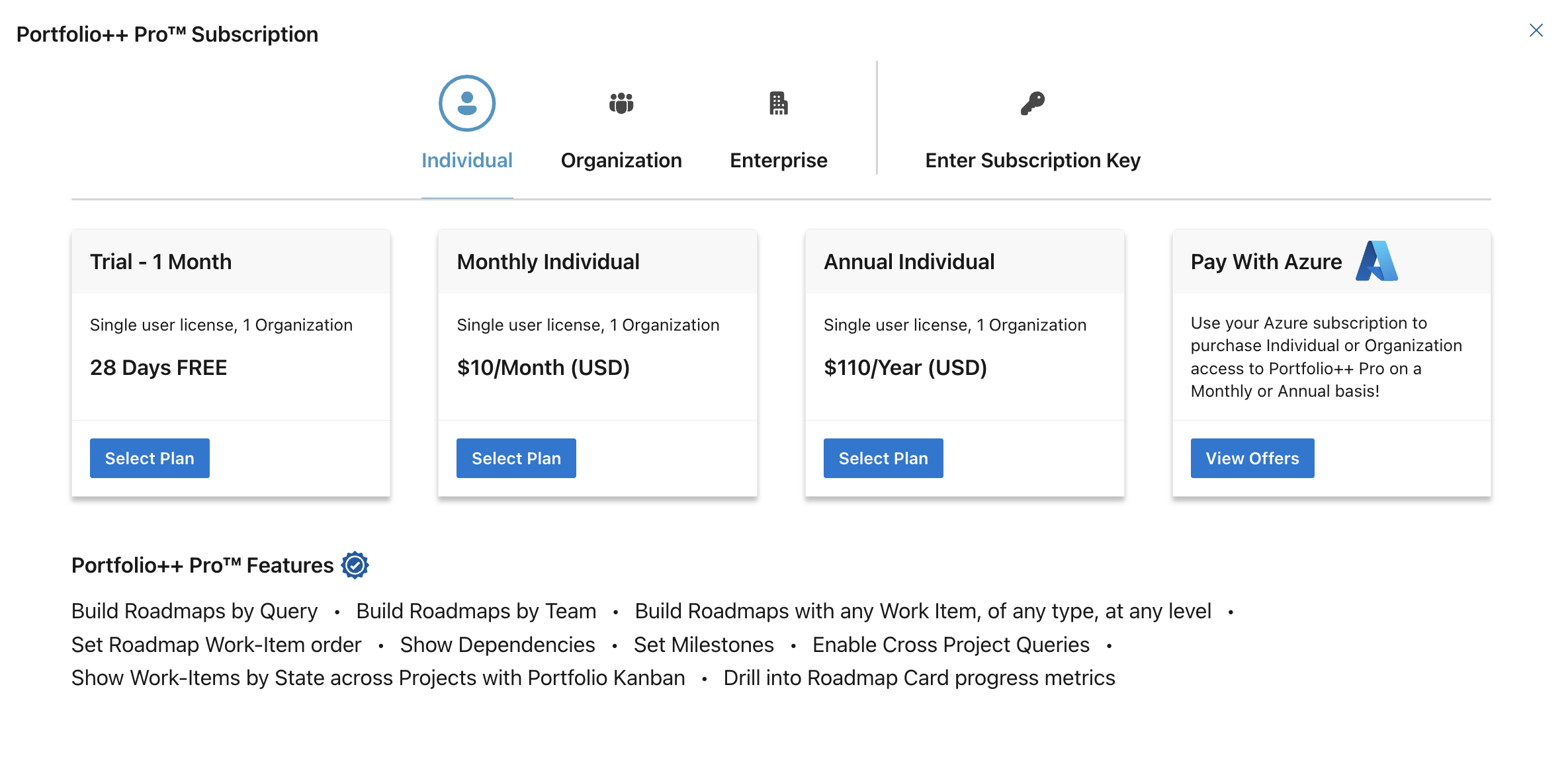The width and height of the screenshot is (1568, 775).
Task: Select the Individual person icon
Action: click(x=467, y=103)
